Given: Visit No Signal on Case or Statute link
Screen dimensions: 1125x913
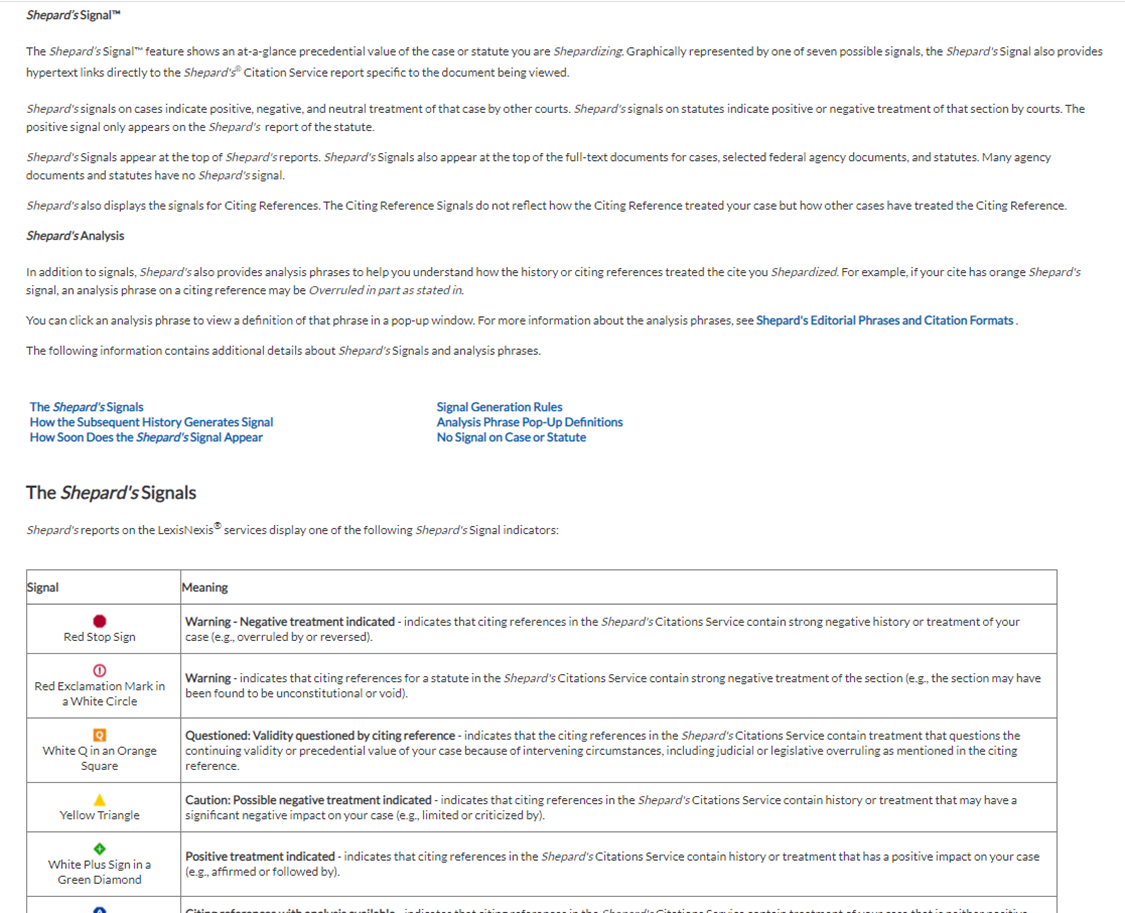Looking at the screenshot, I should pos(511,437).
